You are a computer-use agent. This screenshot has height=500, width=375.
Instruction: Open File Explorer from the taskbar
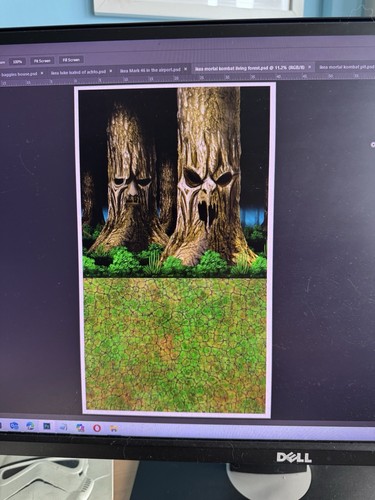point(114,428)
